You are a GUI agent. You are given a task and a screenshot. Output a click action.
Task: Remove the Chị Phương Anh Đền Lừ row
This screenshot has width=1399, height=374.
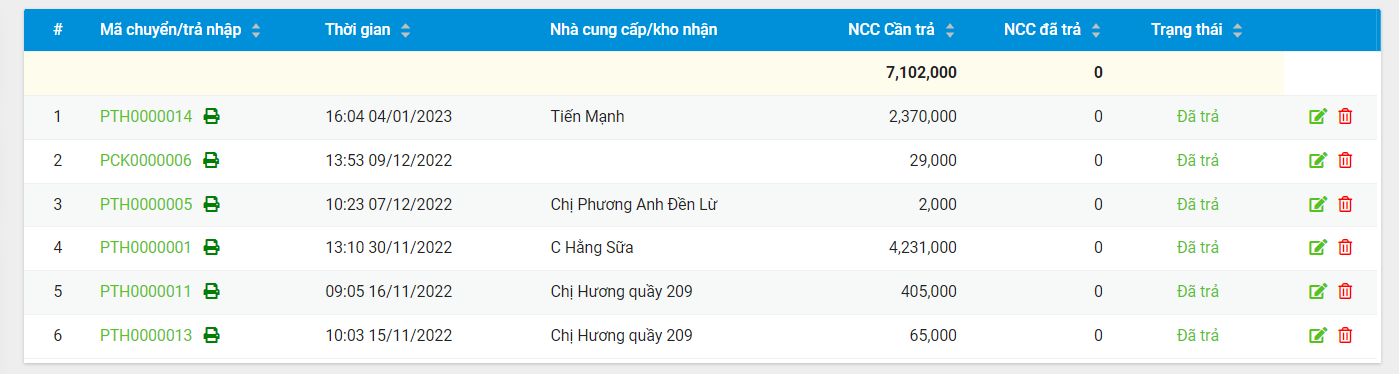point(1345,205)
